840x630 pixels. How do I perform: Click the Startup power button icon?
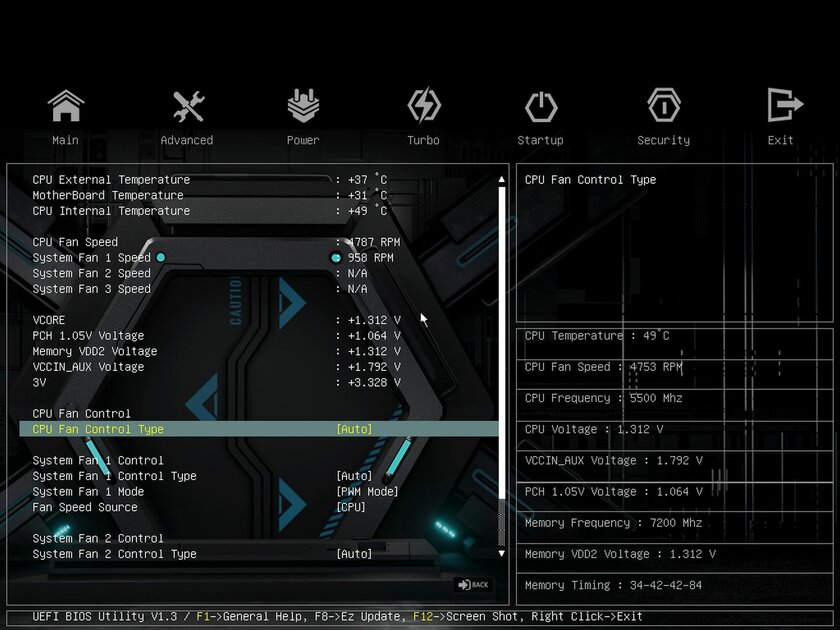(x=541, y=106)
